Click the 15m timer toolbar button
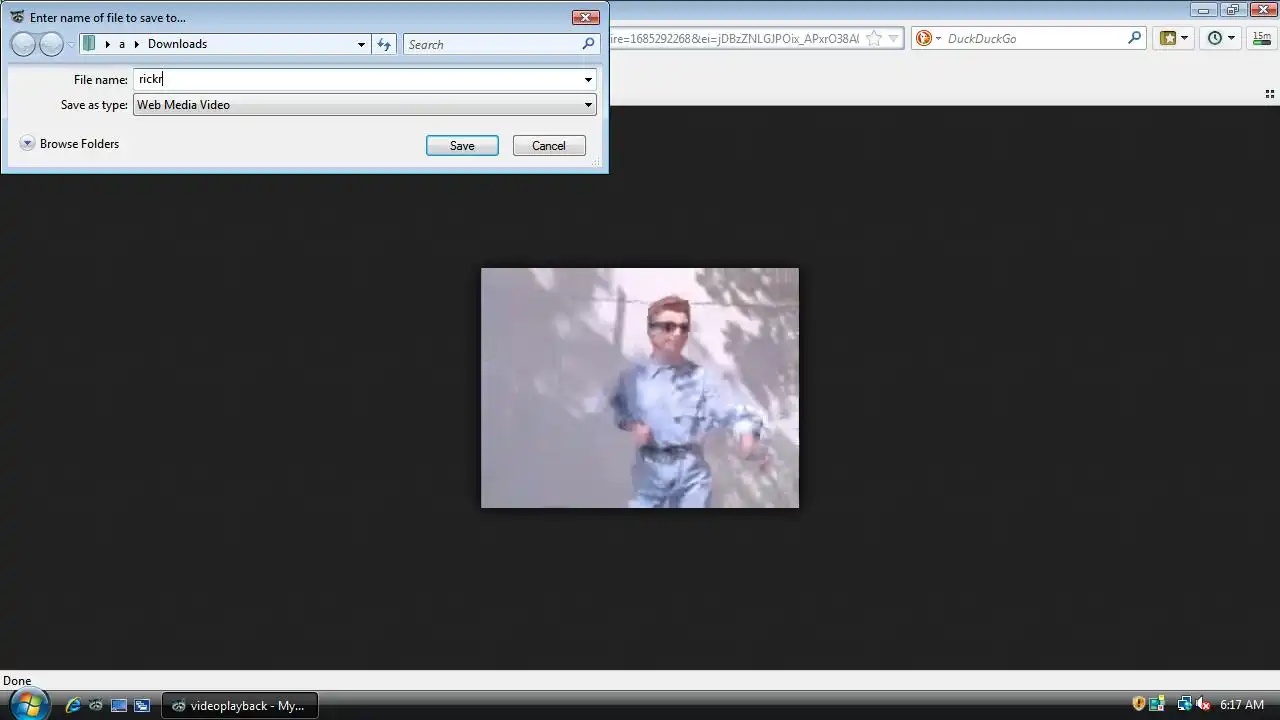Viewport: 1280px width, 720px height. pyautogui.click(x=1261, y=38)
